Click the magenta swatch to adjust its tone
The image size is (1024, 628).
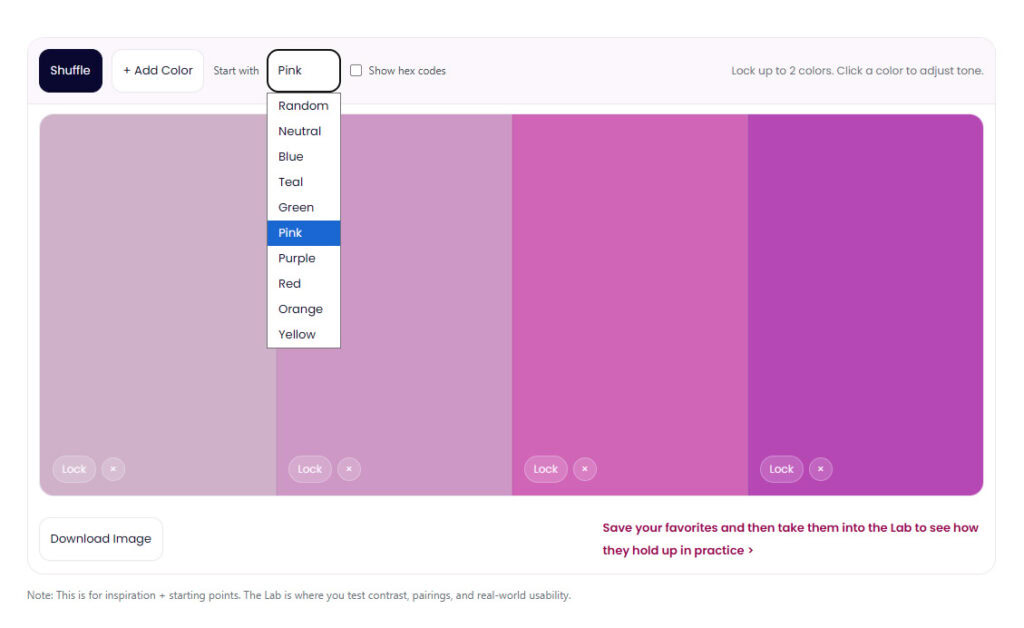pos(630,300)
